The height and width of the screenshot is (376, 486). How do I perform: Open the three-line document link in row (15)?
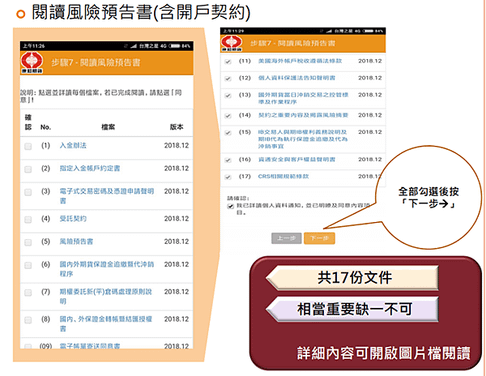click(303, 139)
